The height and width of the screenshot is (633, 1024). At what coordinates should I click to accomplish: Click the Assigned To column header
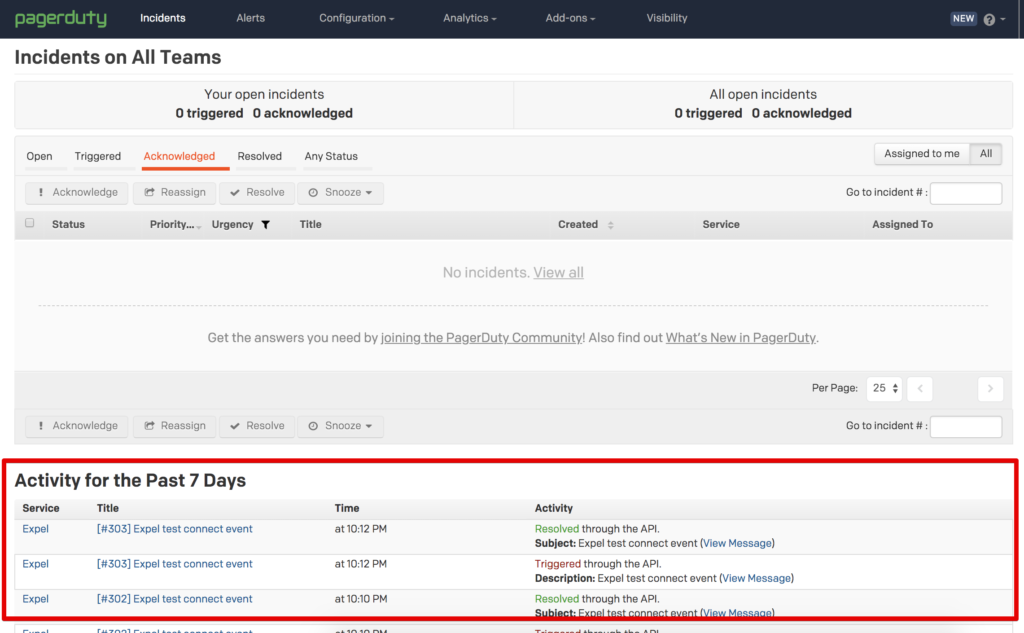coord(903,225)
